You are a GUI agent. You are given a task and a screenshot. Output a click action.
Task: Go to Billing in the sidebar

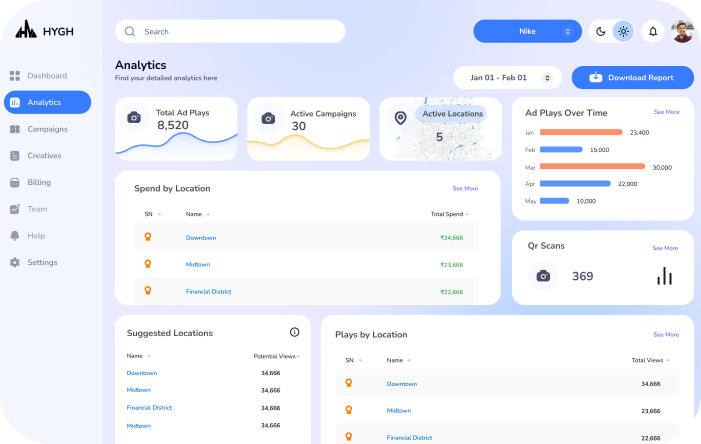tap(39, 182)
